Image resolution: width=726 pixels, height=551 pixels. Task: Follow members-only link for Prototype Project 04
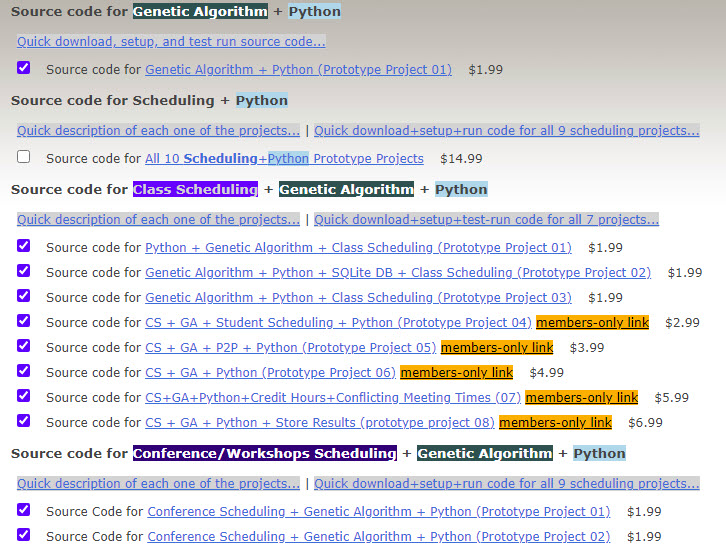coord(592,322)
